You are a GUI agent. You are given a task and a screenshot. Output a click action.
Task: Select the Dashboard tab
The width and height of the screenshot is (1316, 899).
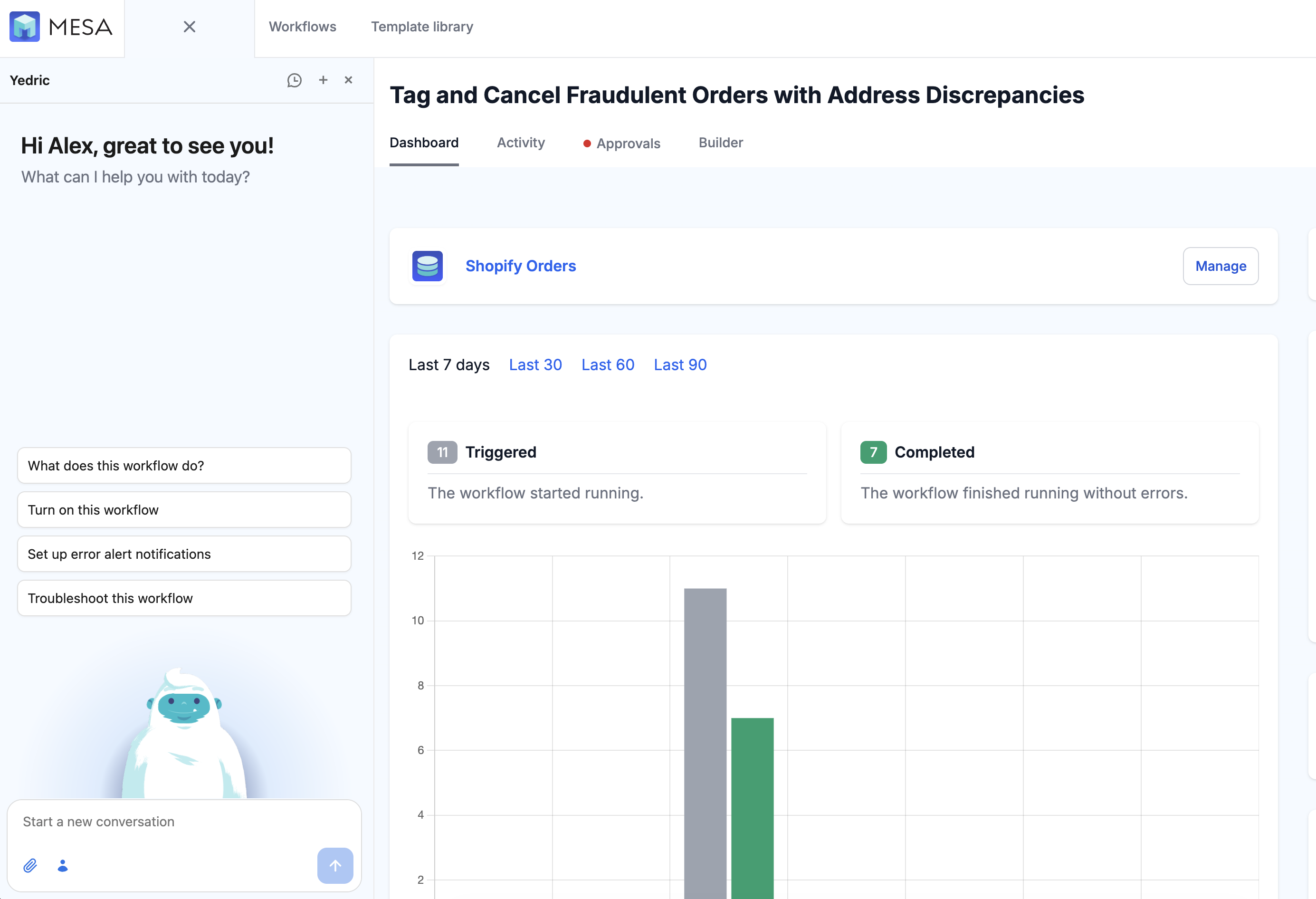(x=424, y=143)
